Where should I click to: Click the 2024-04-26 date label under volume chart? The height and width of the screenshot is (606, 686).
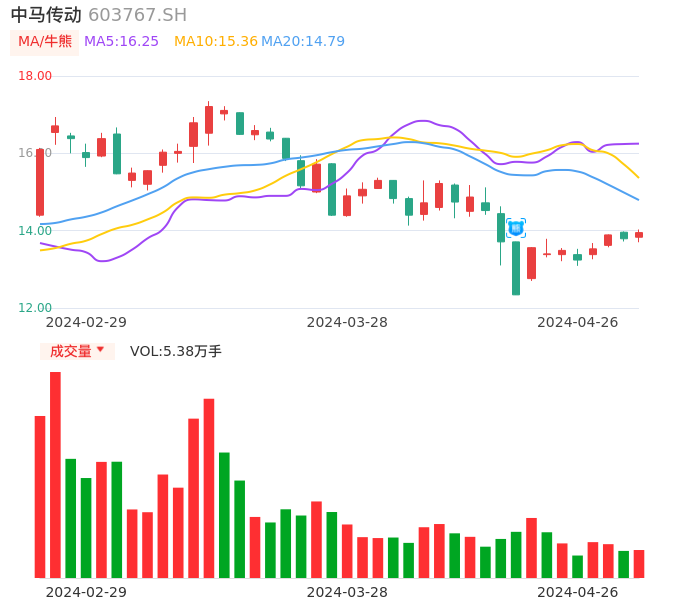pyautogui.click(x=578, y=592)
